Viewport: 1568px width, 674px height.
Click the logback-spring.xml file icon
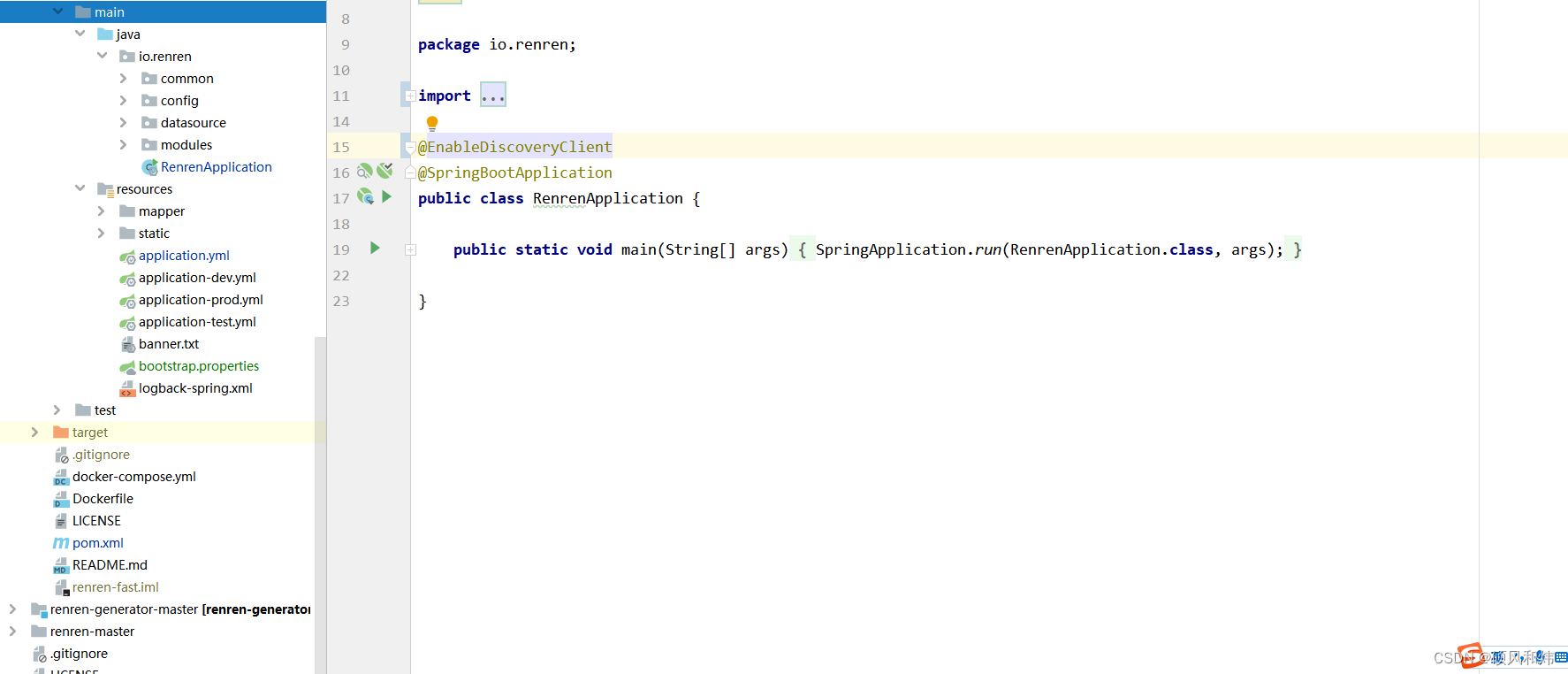(127, 388)
